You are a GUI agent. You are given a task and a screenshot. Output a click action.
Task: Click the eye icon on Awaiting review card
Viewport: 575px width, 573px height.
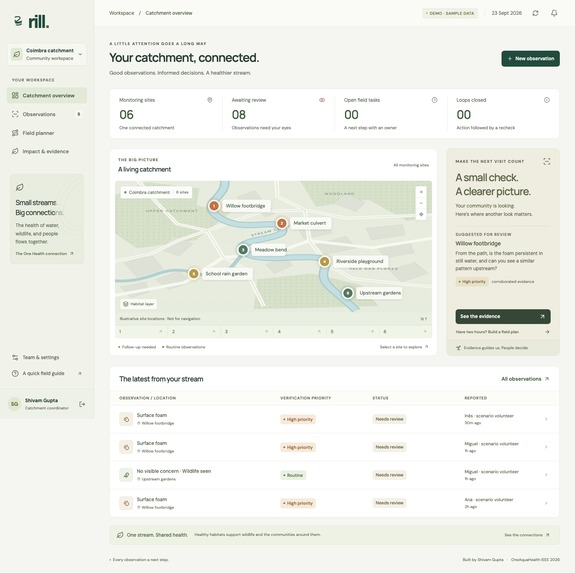[x=322, y=100]
